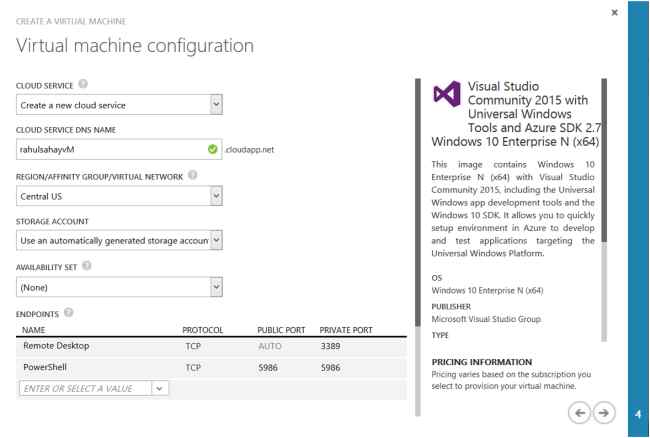Open the Central US region dropdown
Viewport: 650px width, 438px height.
pos(216,196)
